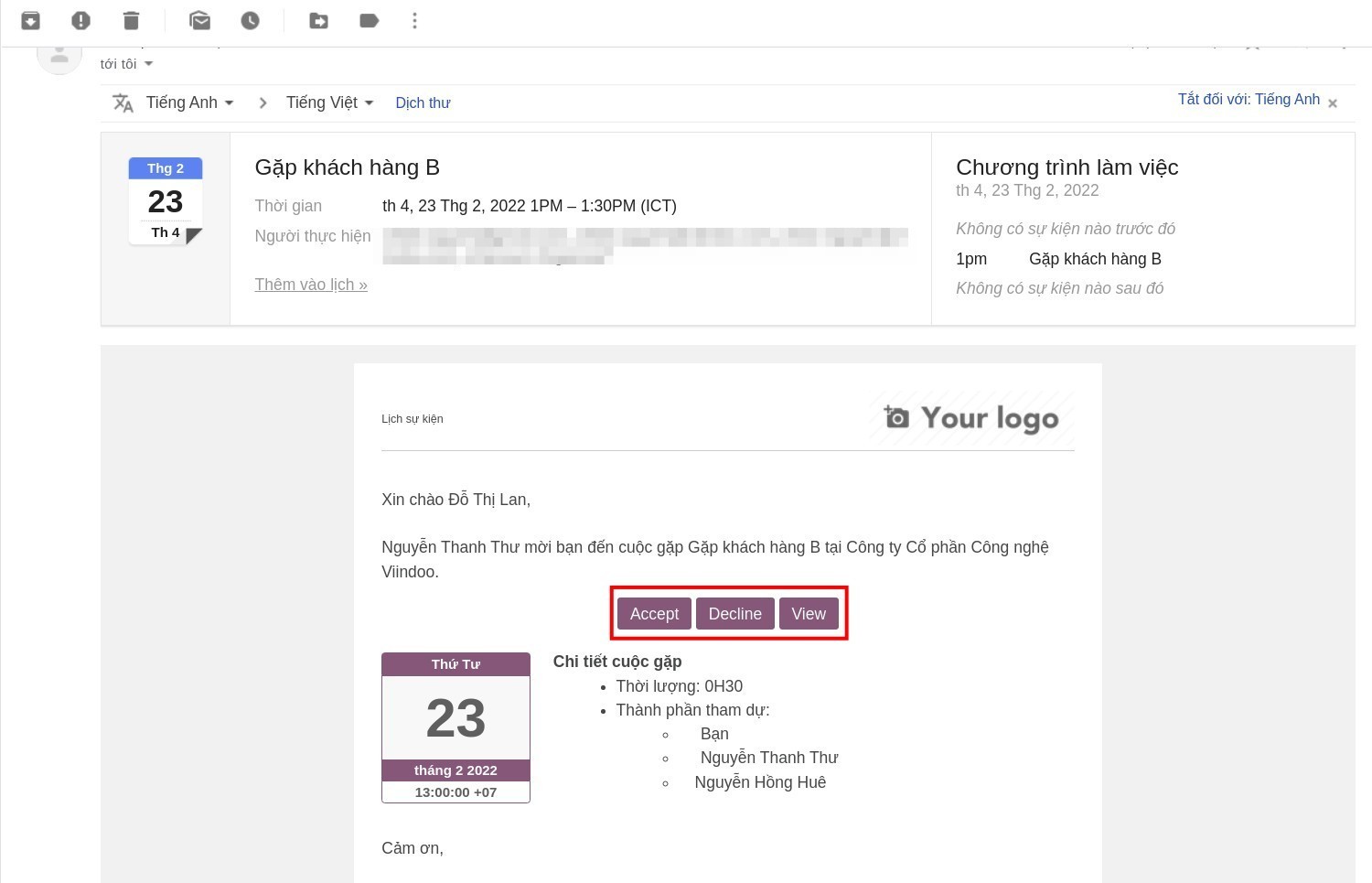Click the Move to folder icon
Screen dimensions: 1372x883
(x=319, y=20)
